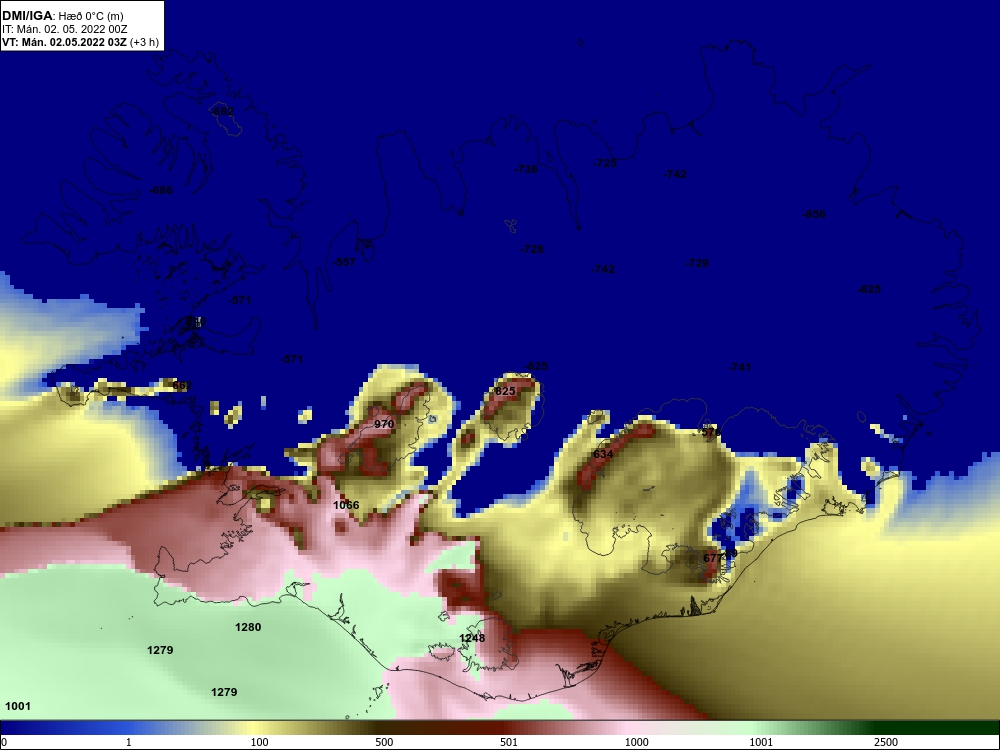The image size is (1000, 750).
Task: Click the map value -856
Action: (814, 214)
